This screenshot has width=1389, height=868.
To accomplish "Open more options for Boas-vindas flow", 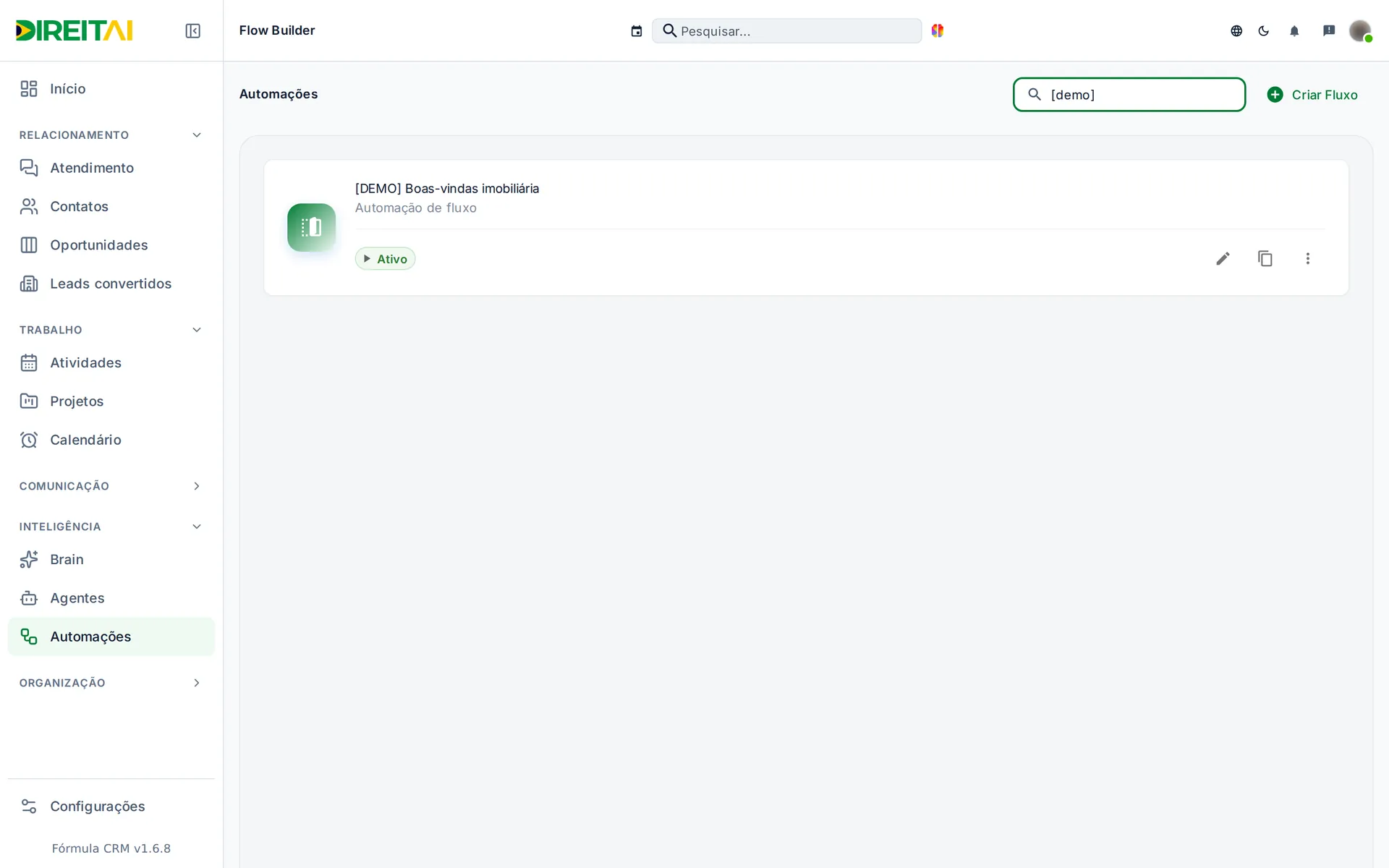I will (1308, 258).
